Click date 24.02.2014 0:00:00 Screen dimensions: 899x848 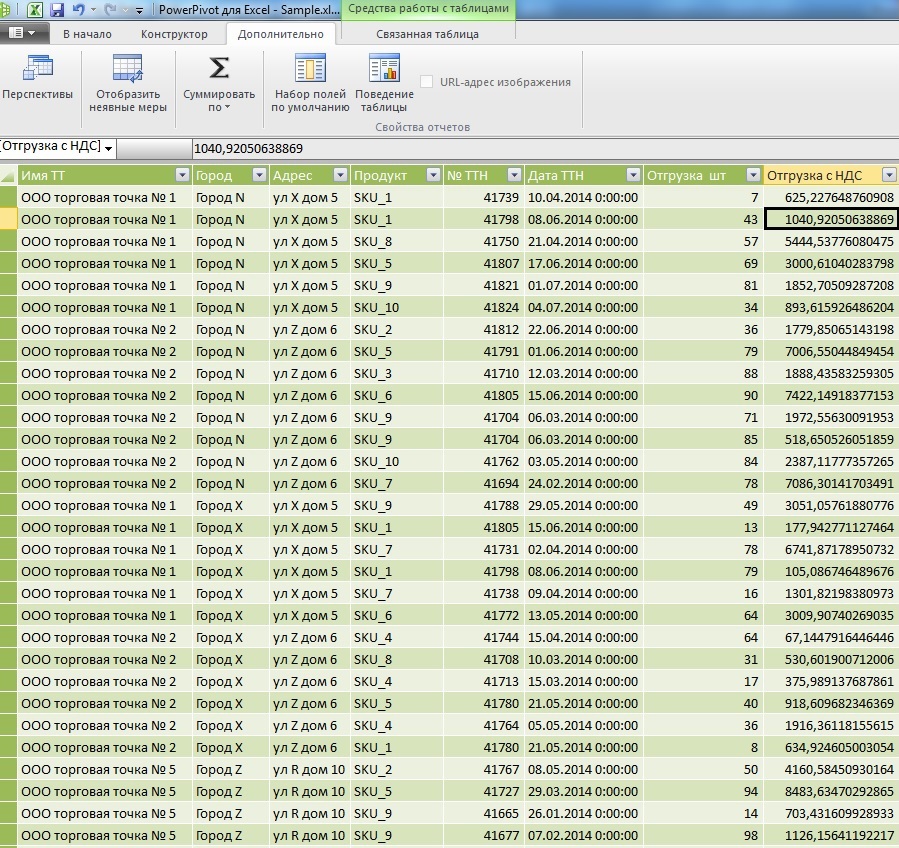tap(584, 484)
